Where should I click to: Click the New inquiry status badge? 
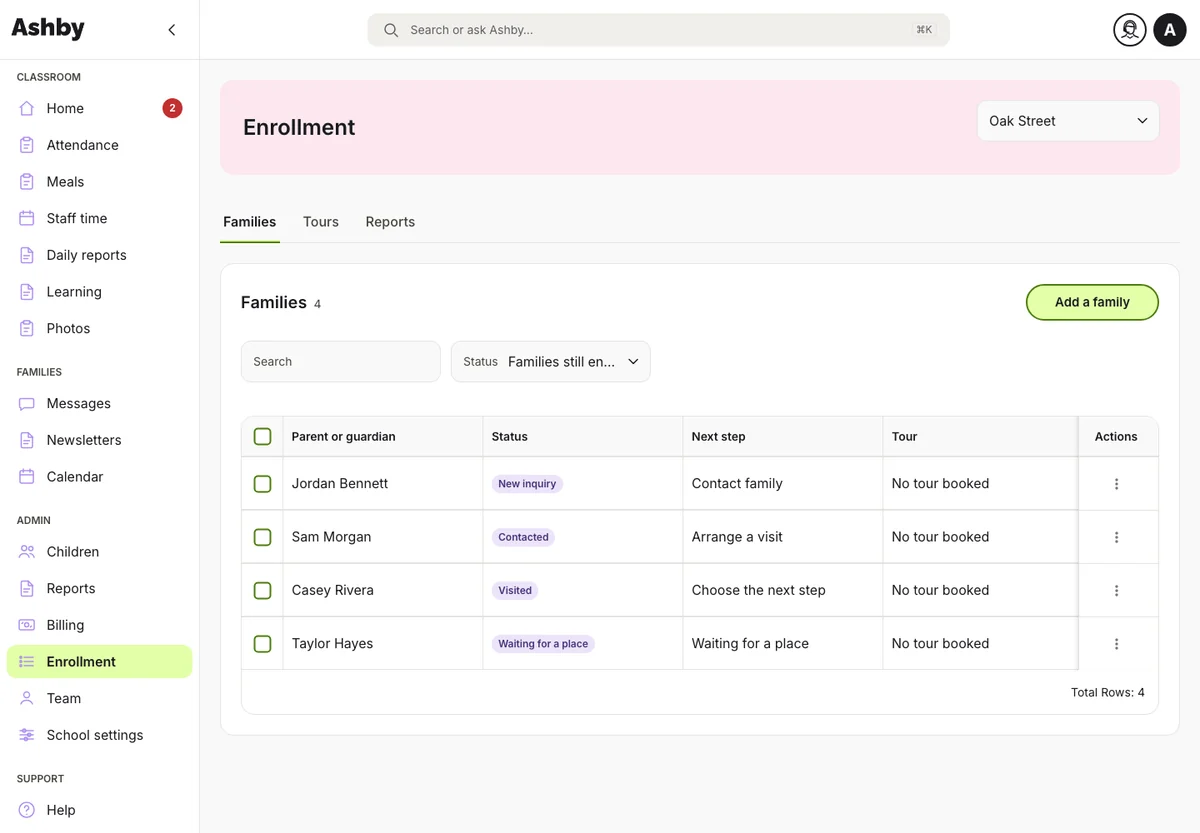pyautogui.click(x=527, y=484)
